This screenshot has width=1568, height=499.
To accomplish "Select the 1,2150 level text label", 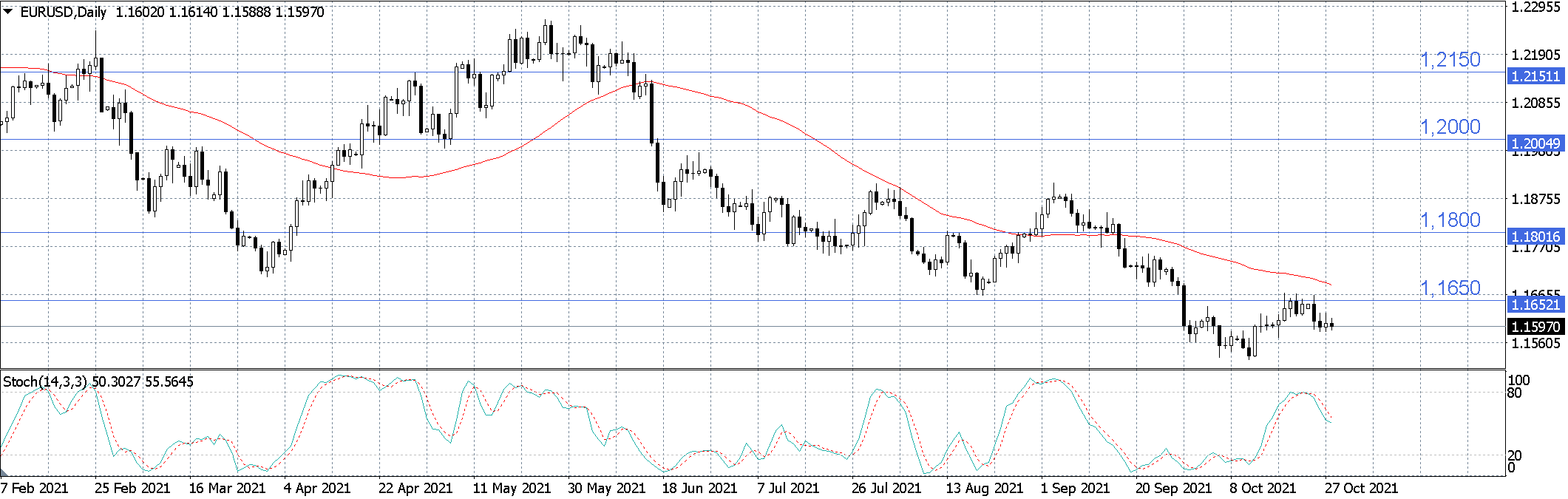I will coord(1450,59).
